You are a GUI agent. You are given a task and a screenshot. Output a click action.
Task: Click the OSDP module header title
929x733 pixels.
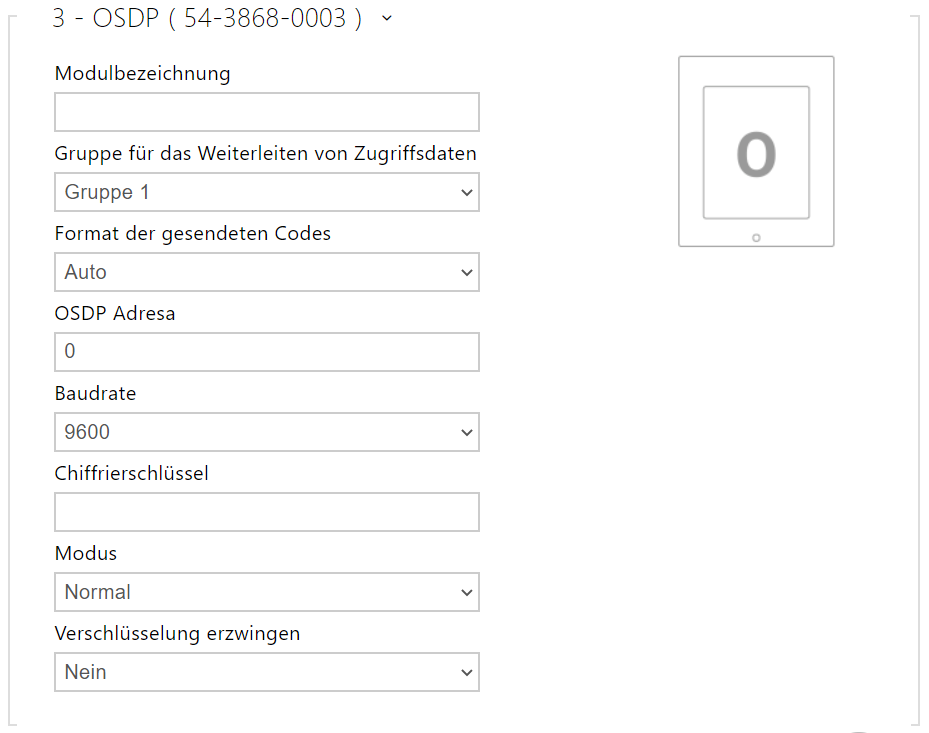(207, 19)
